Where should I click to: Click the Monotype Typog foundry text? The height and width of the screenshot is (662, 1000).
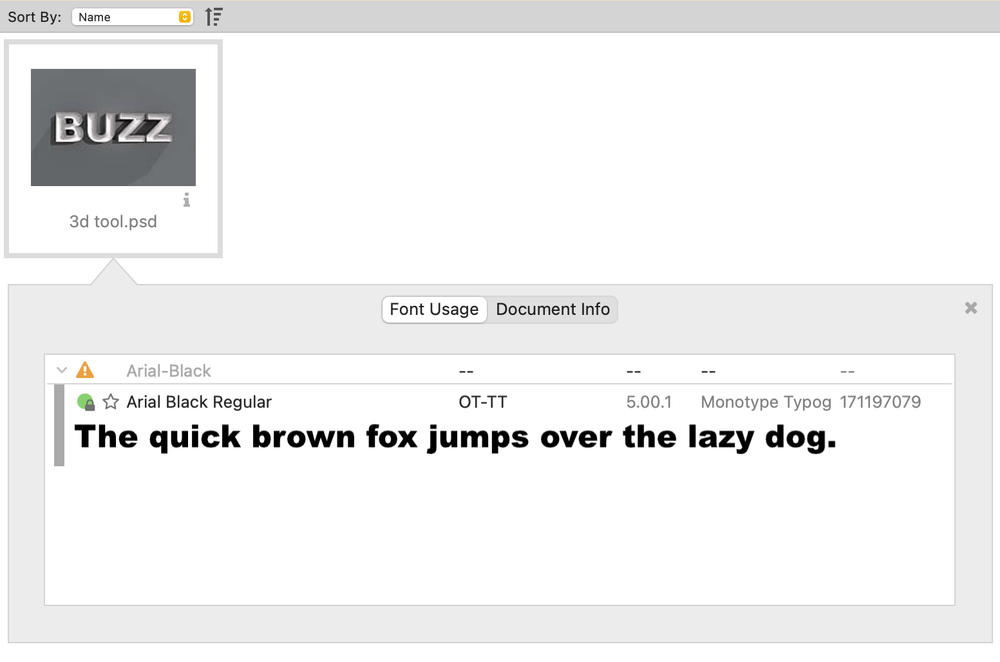pos(766,402)
